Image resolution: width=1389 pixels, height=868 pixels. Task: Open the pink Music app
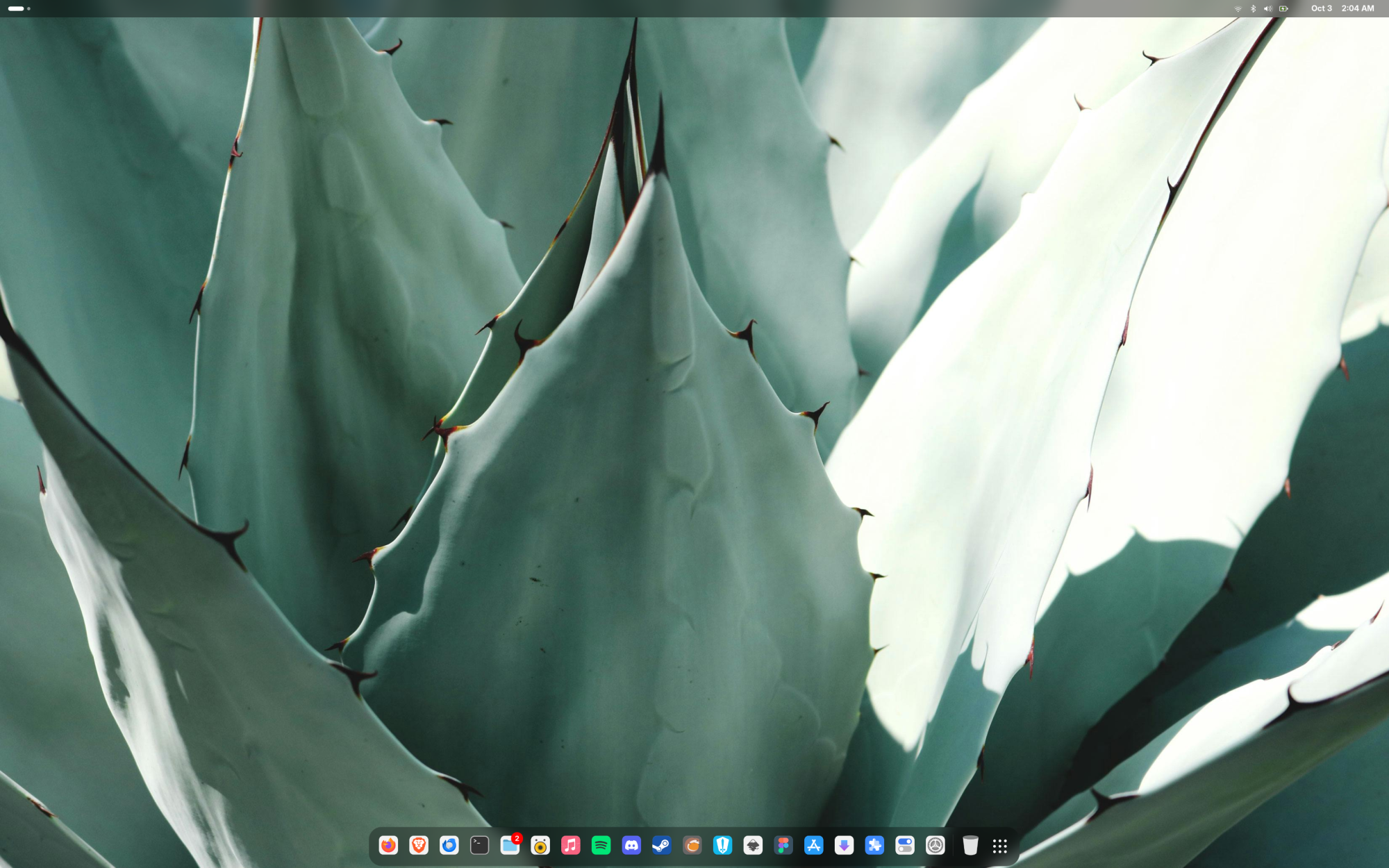pos(570,845)
